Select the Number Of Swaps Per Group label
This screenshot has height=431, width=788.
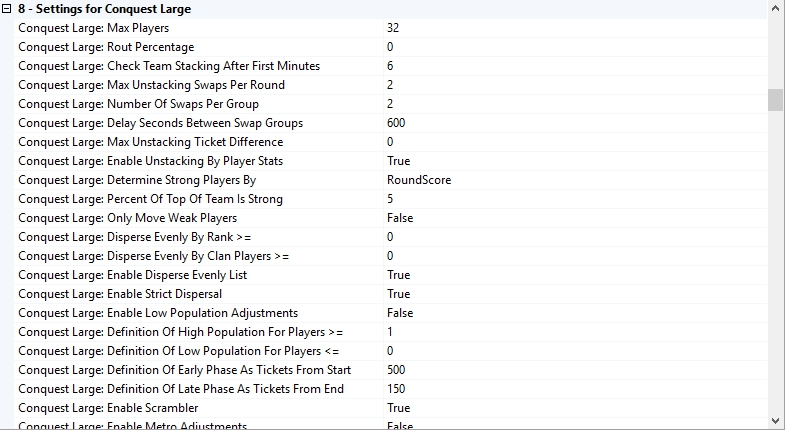pyautogui.click(x=138, y=104)
